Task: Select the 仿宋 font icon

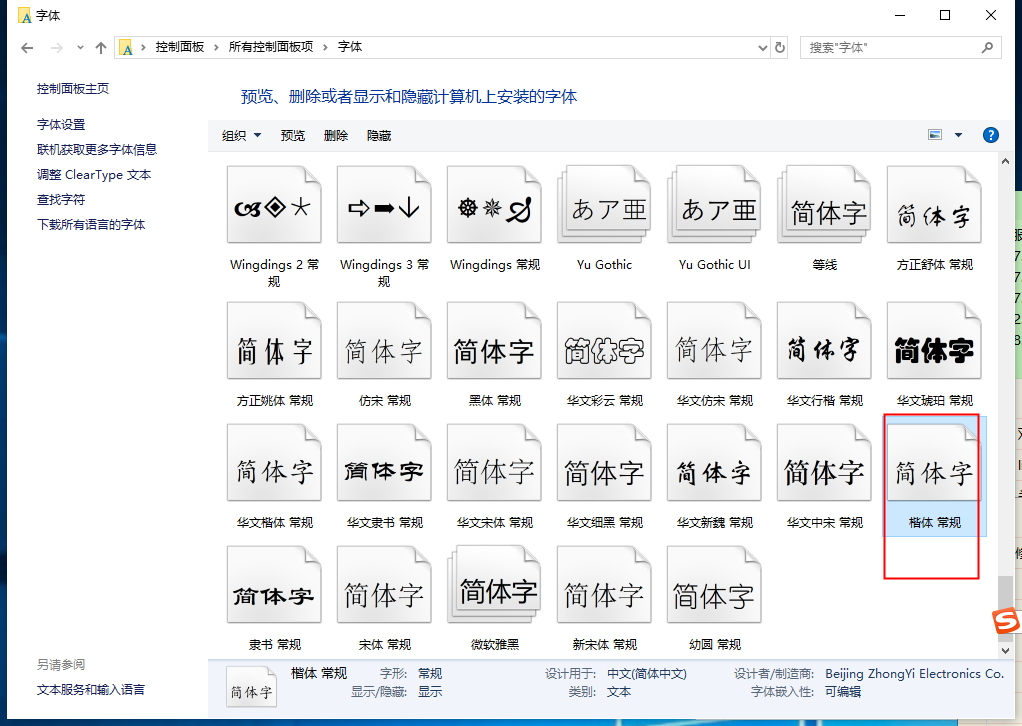Action: (x=385, y=340)
